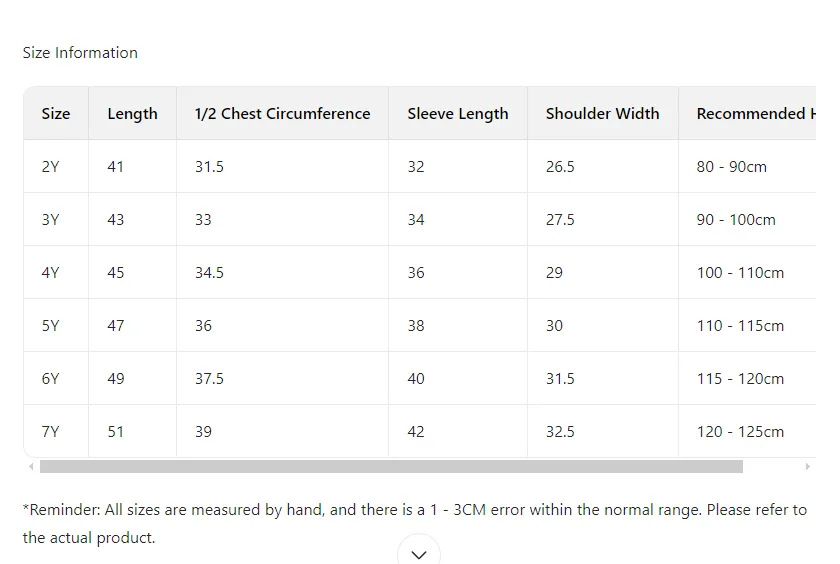Click the Sleeve Length column header
This screenshot has height=564, width=840.
pos(457,114)
